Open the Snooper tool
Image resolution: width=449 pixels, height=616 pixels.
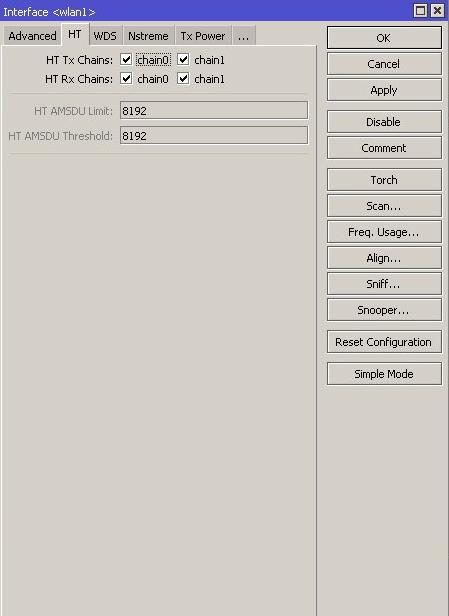coord(384,310)
